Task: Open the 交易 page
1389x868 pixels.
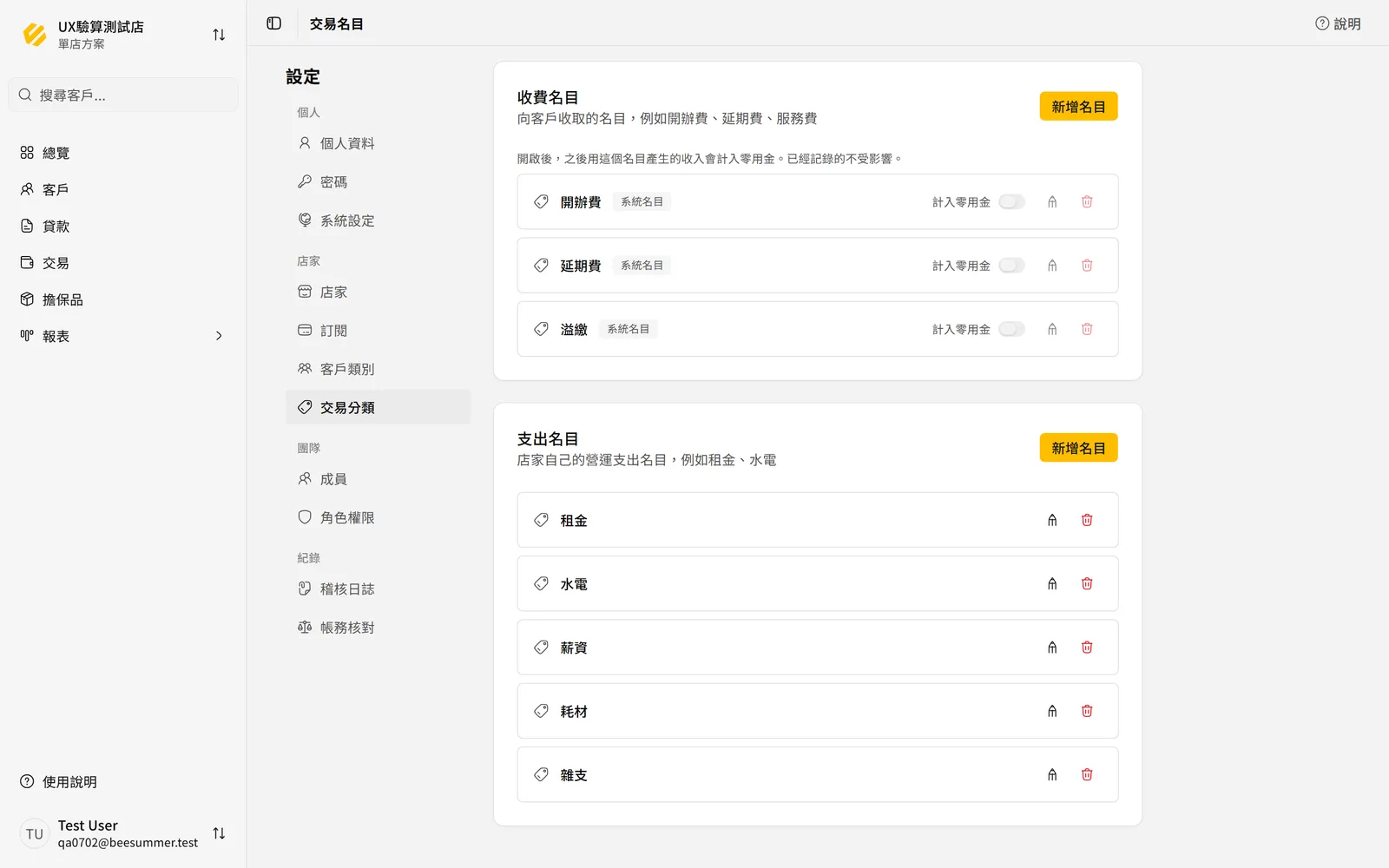Action: tap(123, 263)
